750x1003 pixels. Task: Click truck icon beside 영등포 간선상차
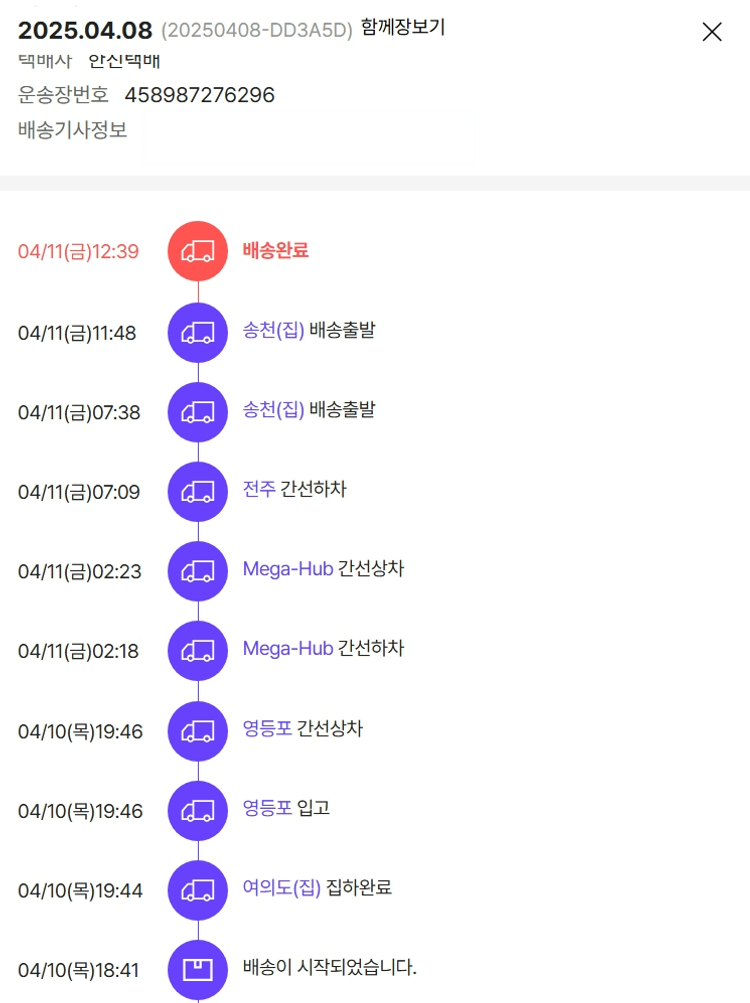(x=198, y=731)
